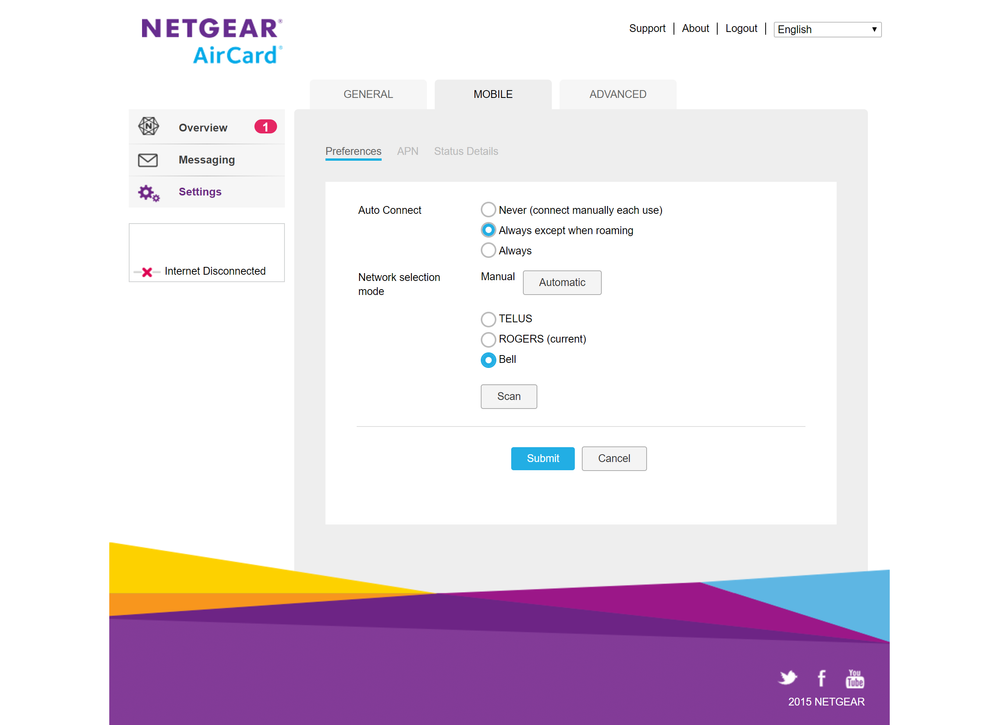Select Always except when roaming option
The image size is (999, 725).
[488, 230]
